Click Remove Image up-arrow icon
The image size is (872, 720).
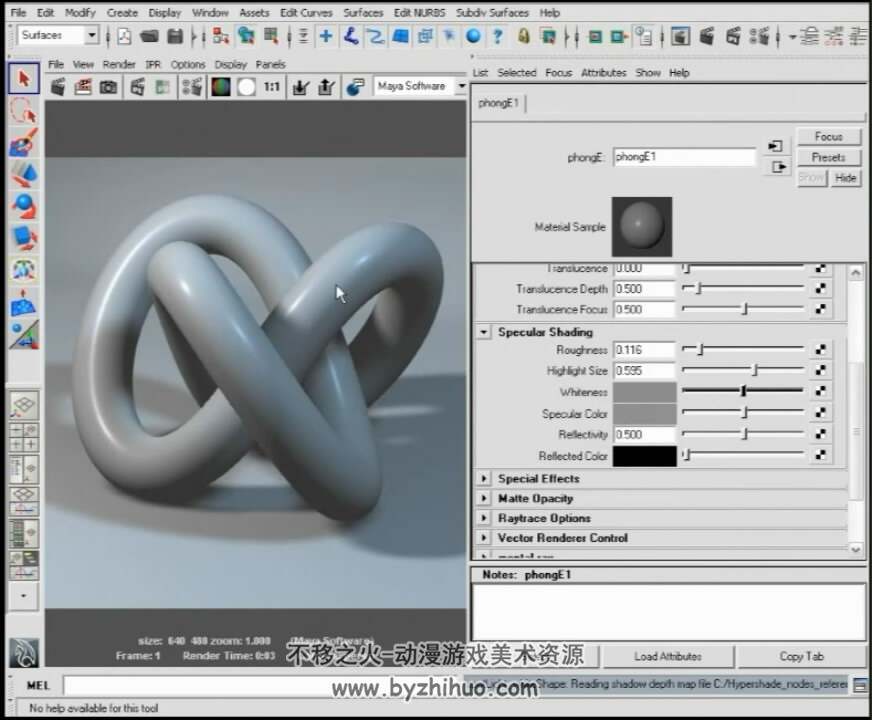pyautogui.click(x=326, y=87)
